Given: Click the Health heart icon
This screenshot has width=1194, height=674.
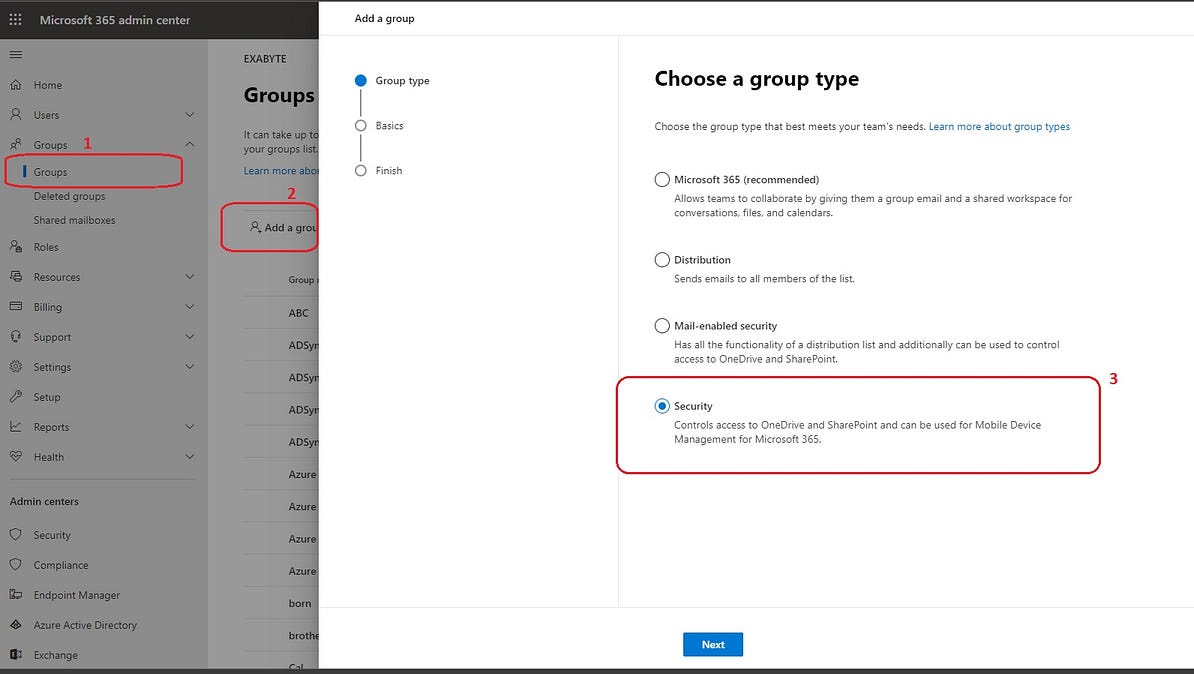Looking at the screenshot, I should click(15, 456).
